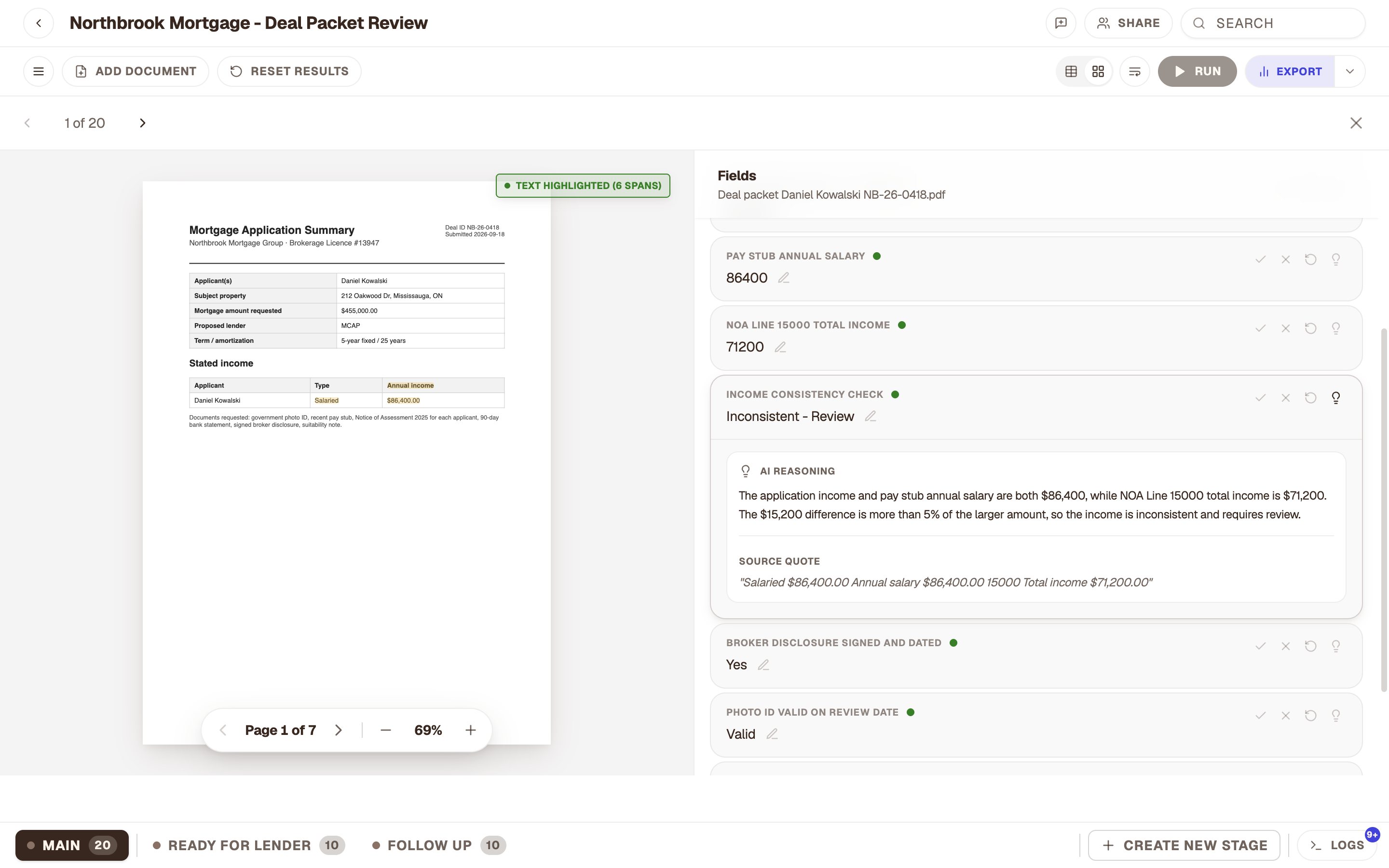The height and width of the screenshot is (868, 1389).
Task: Switch to grid card view
Action: coord(1098,71)
